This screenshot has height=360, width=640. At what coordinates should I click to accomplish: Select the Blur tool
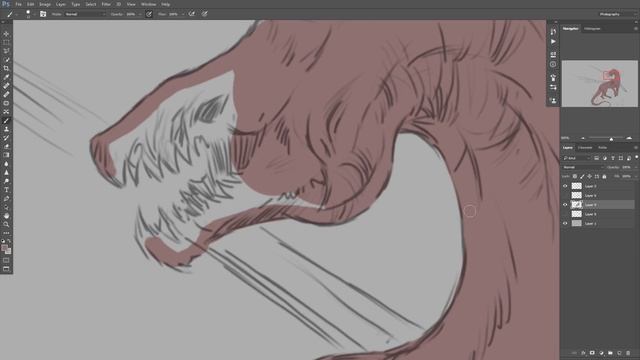click(x=6, y=164)
